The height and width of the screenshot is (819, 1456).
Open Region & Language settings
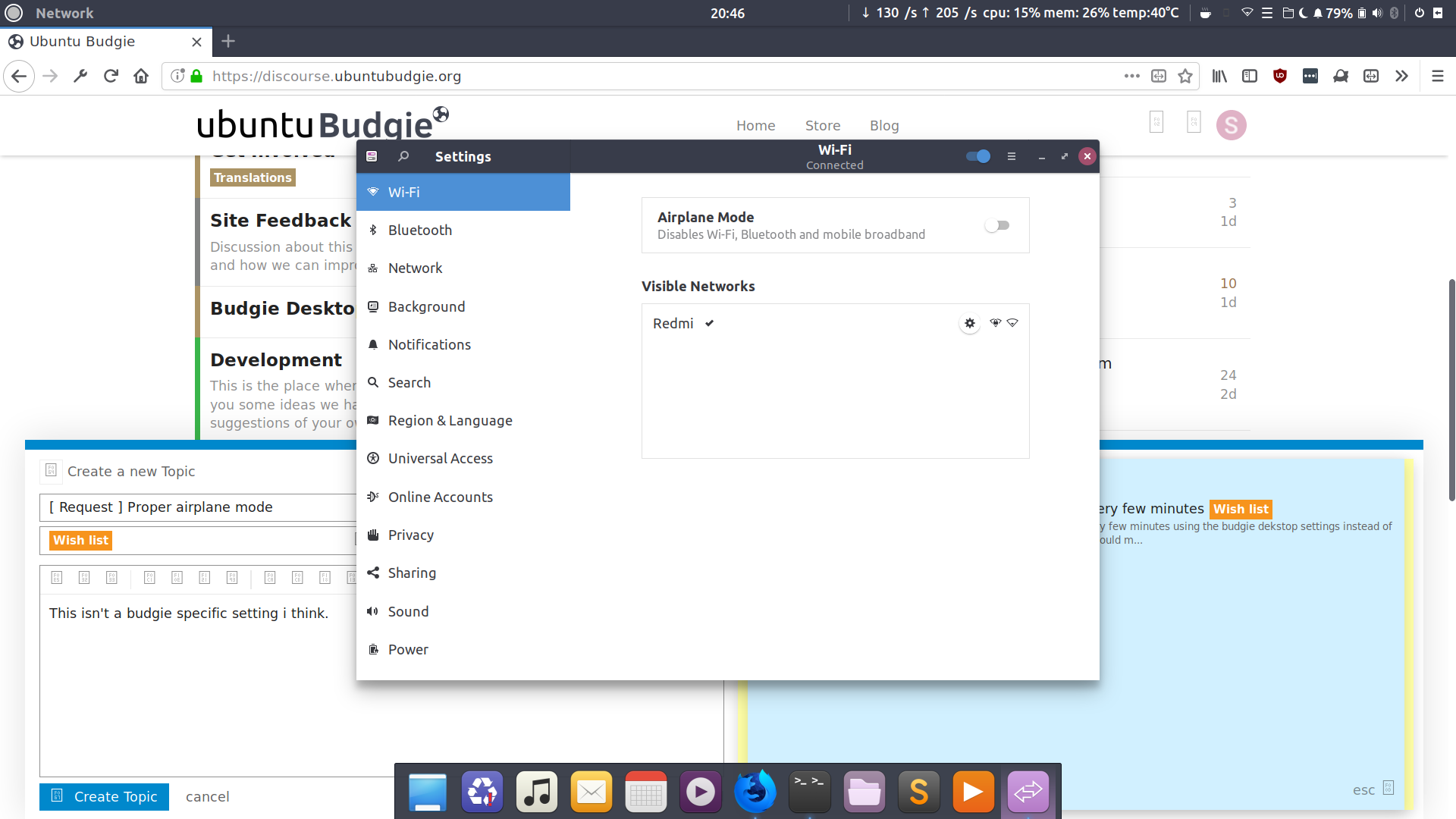[463, 420]
